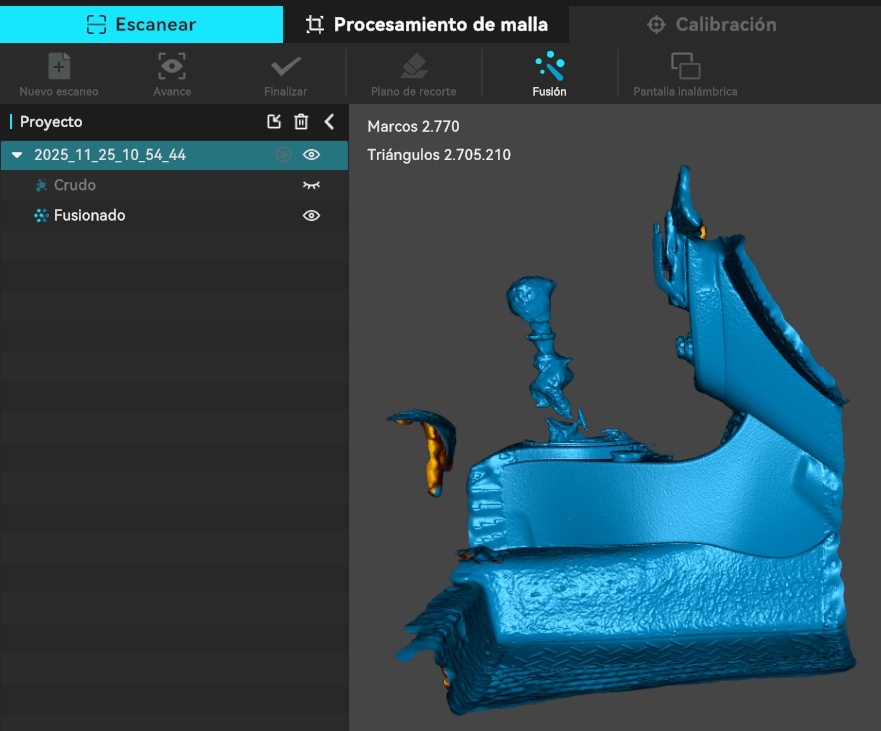This screenshot has width=881, height=731.
Task: Show the Crudo layer
Action: point(312,185)
